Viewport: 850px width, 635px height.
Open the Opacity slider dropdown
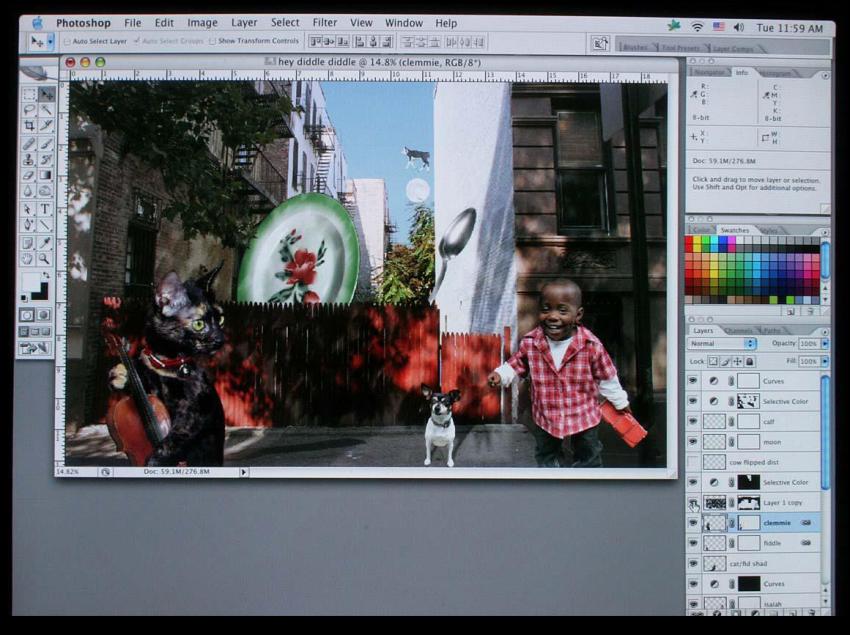coord(824,343)
